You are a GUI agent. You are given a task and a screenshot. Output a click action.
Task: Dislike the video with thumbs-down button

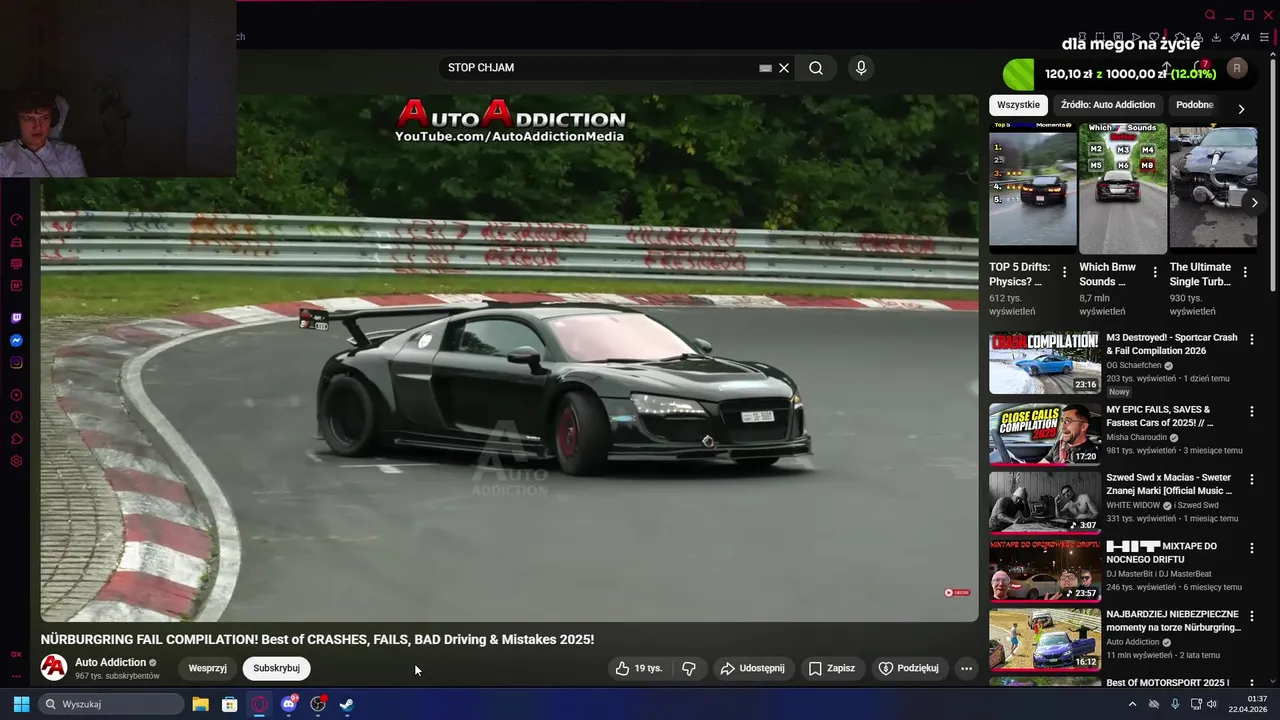[x=689, y=668]
